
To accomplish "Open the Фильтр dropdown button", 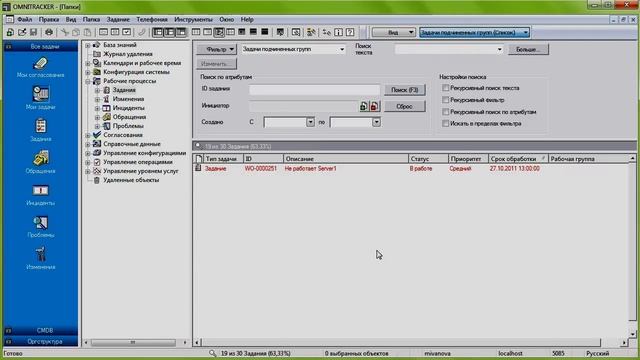I will coord(216,49).
